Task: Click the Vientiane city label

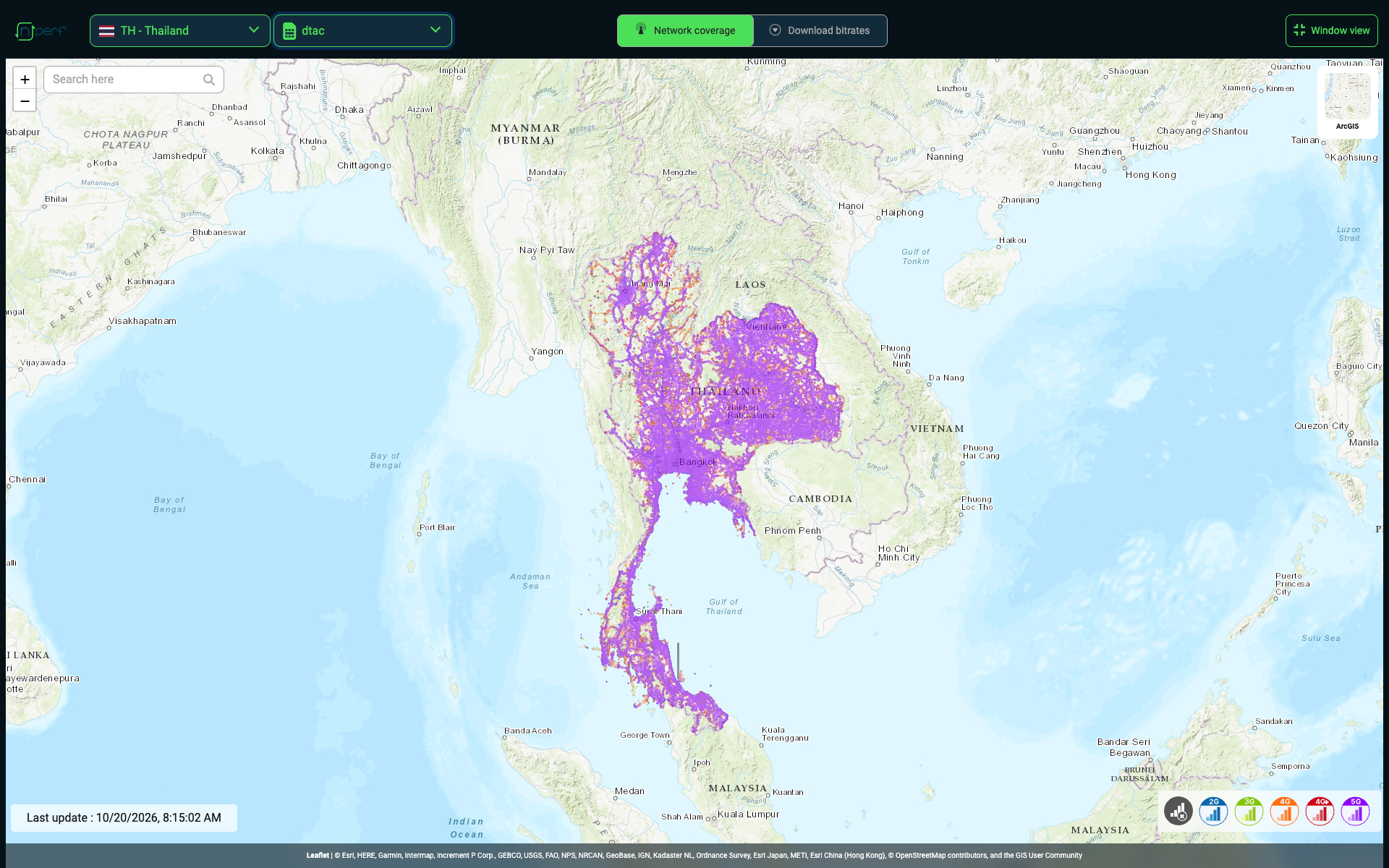Action: (766, 327)
